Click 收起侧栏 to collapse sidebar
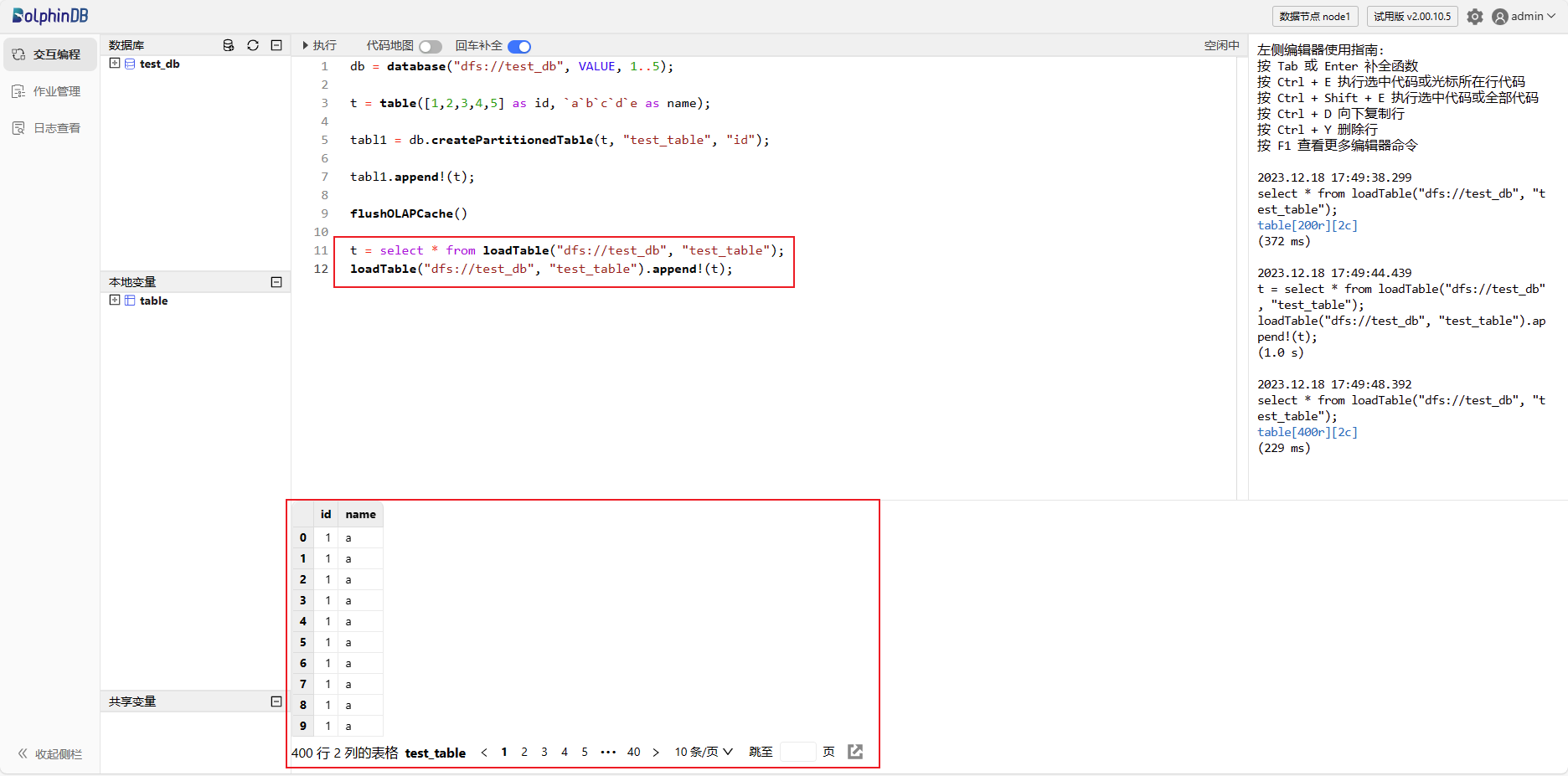The image size is (1568, 776). pyautogui.click(x=50, y=754)
